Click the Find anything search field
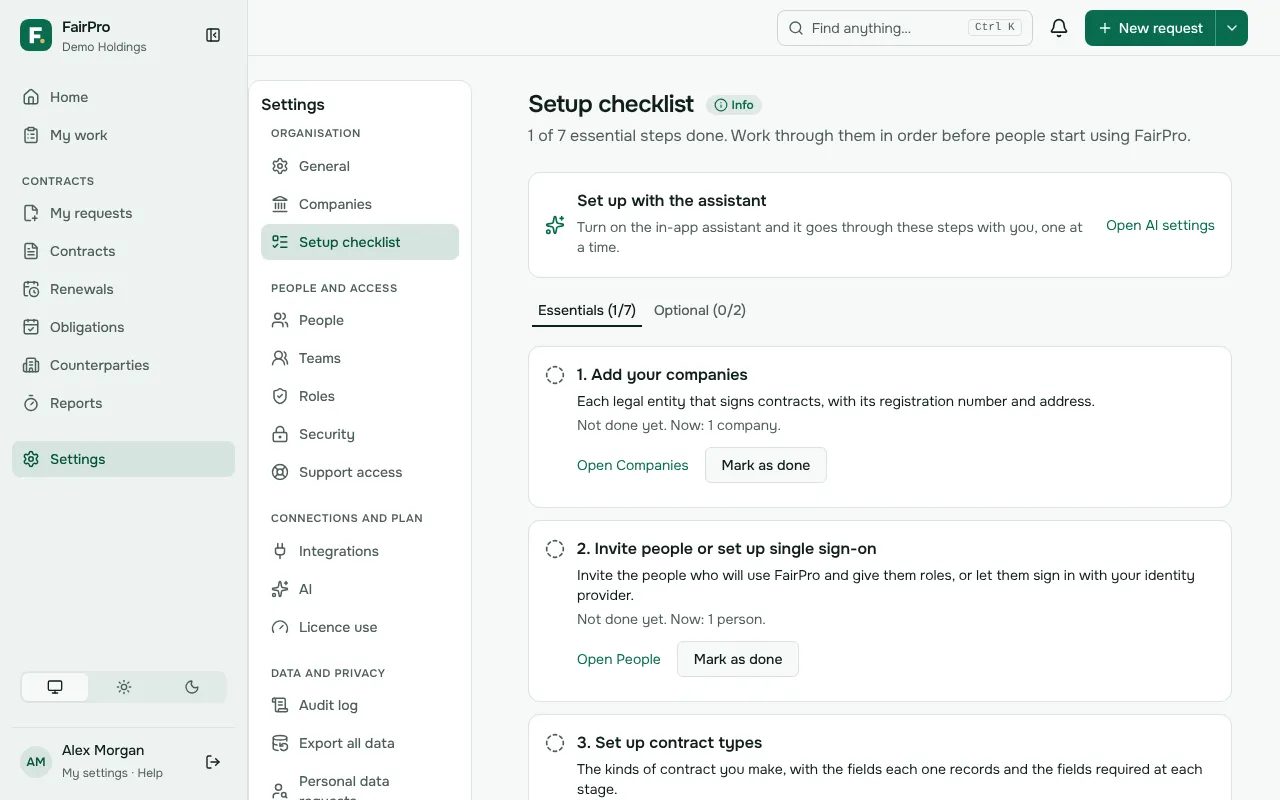This screenshot has height=800, width=1280. point(905,28)
